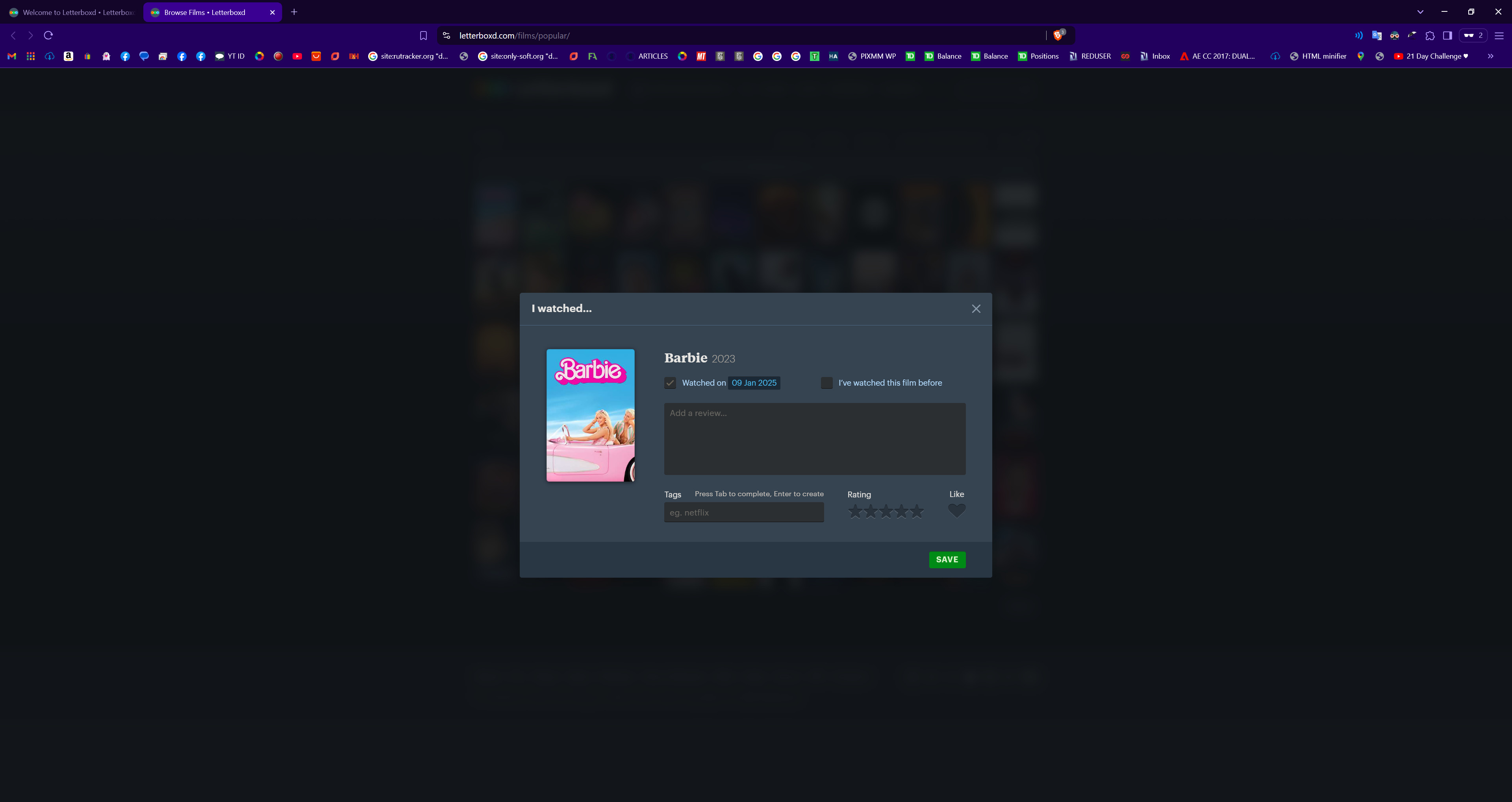Image resolution: width=1512 pixels, height=802 pixels.
Task: Click the Barbie poster thumbnail
Action: pyautogui.click(x=591, y=416)
